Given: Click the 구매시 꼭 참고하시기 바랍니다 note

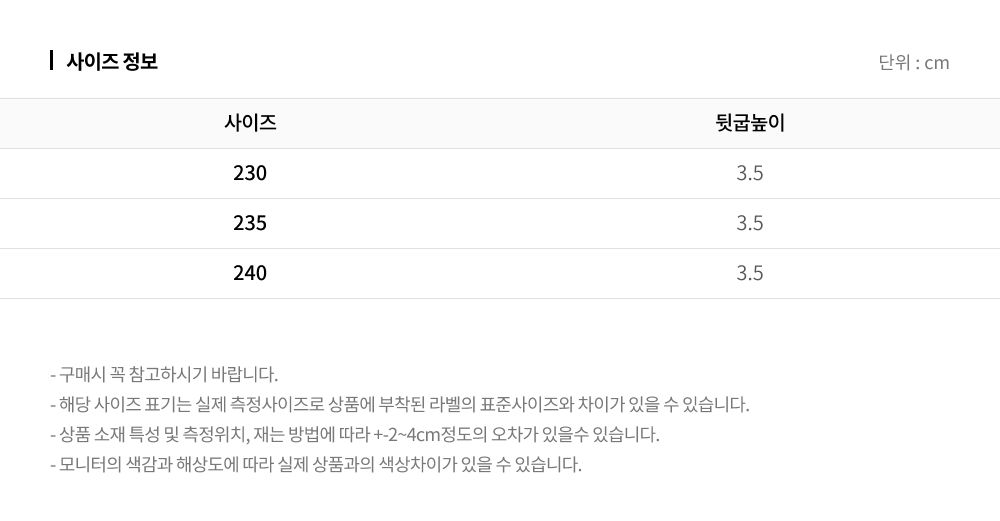Looking at the screenshot, I should pos(164,374).
